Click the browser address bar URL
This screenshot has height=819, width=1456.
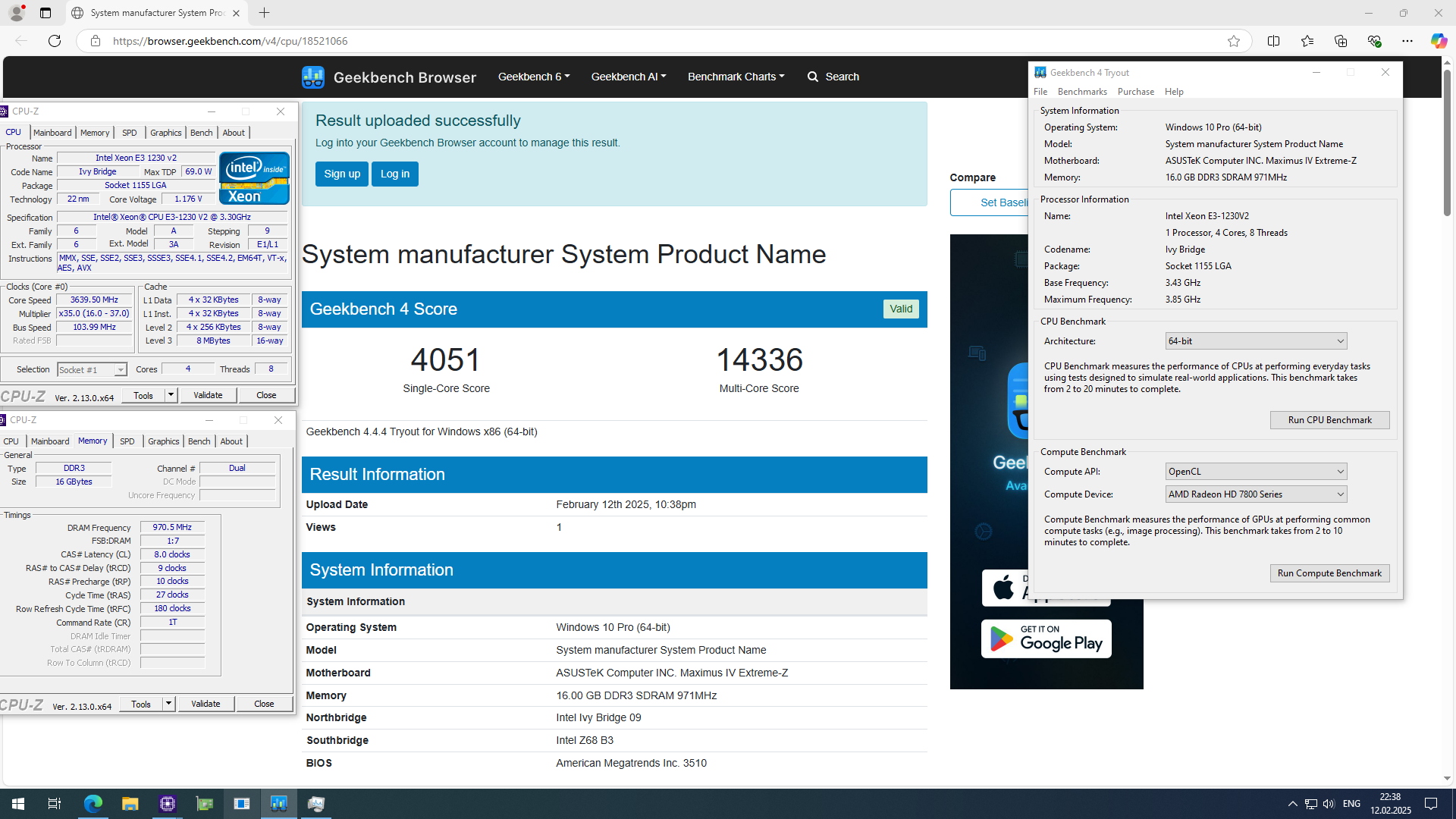pos(231,41)
